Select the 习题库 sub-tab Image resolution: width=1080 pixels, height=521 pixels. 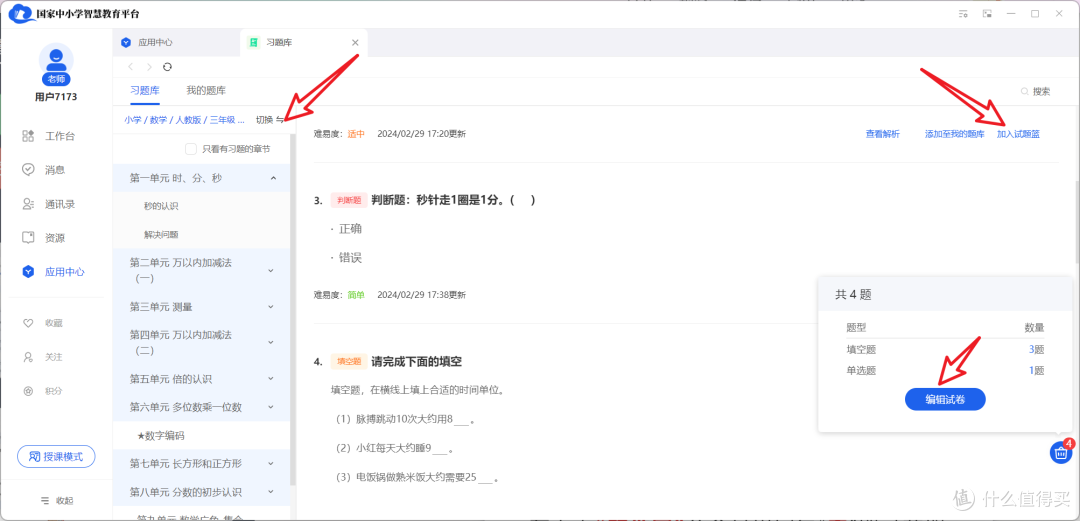click(x=145, y=91)
